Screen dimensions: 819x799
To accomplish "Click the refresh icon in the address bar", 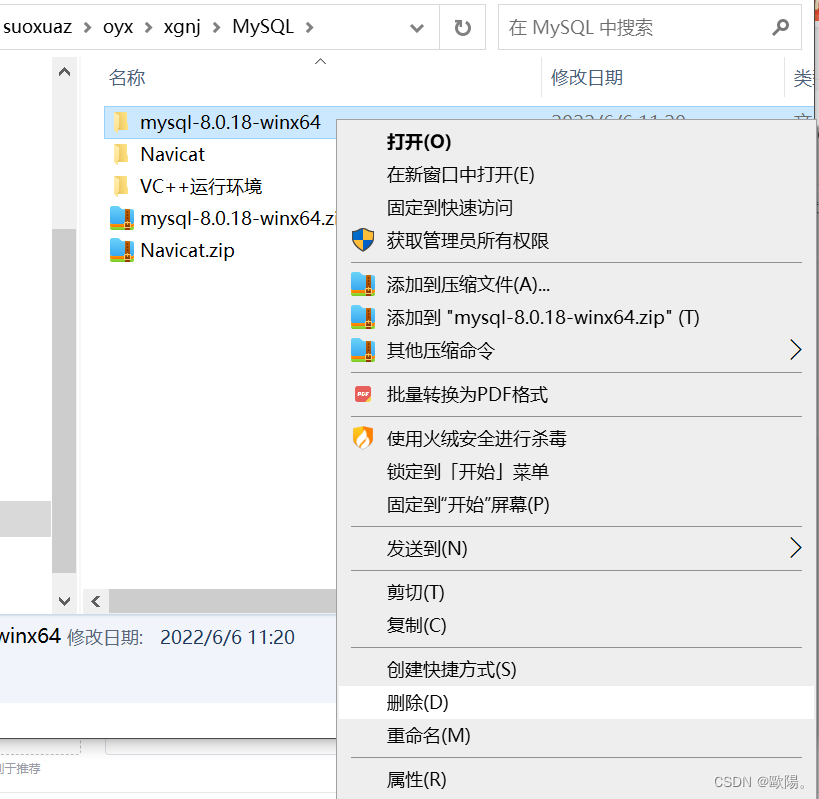I will (x=462, y=27).
